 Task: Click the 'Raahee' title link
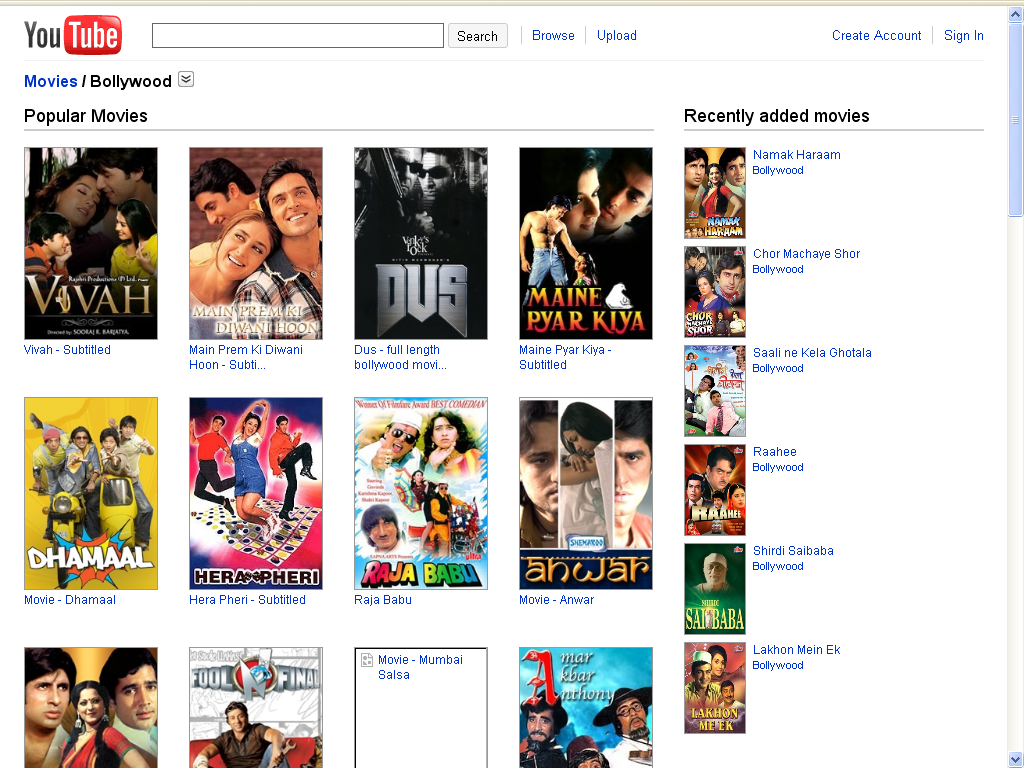(775, 451)
